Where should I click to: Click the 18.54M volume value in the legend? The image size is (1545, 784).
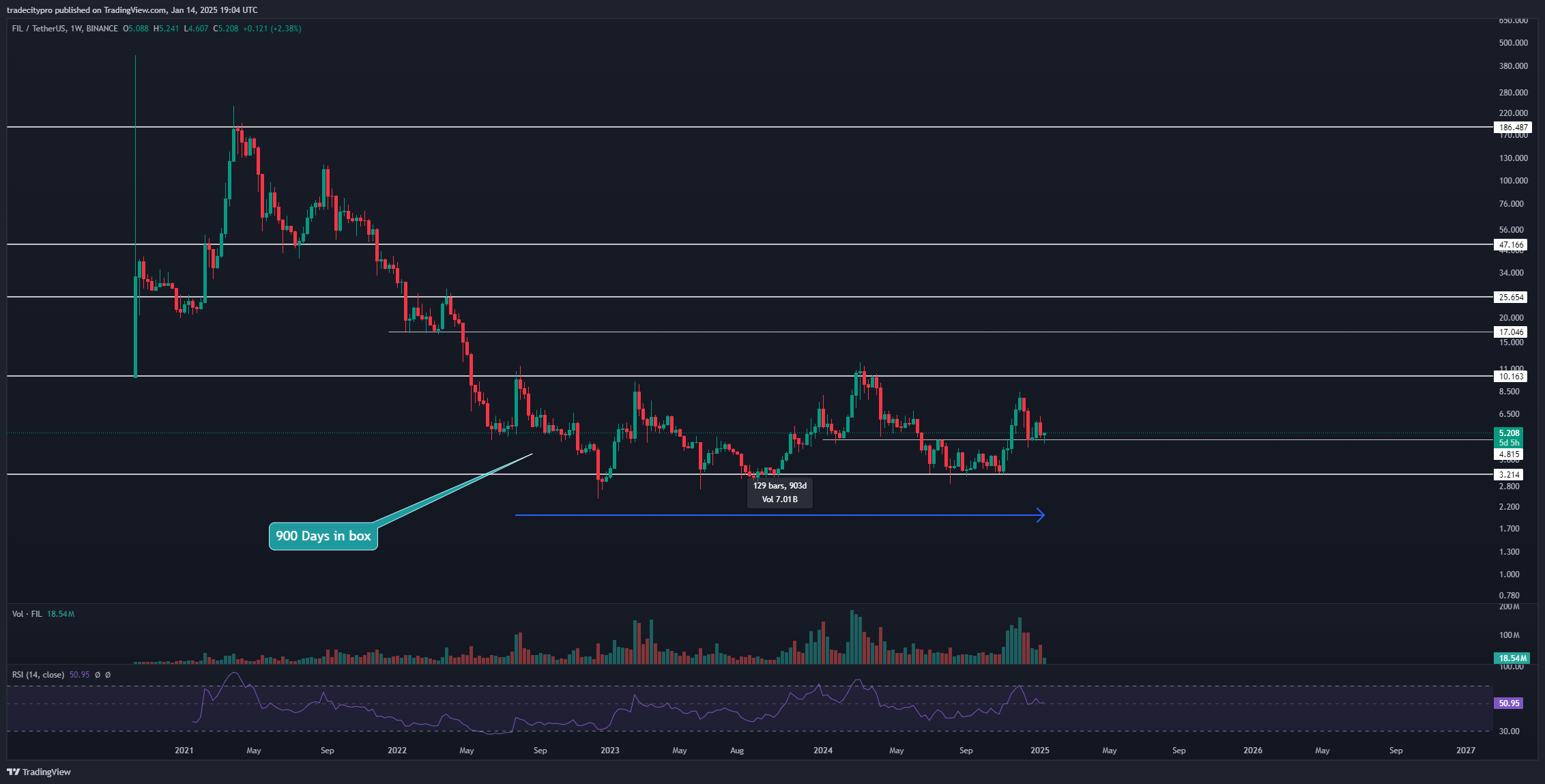coord(61,614)
